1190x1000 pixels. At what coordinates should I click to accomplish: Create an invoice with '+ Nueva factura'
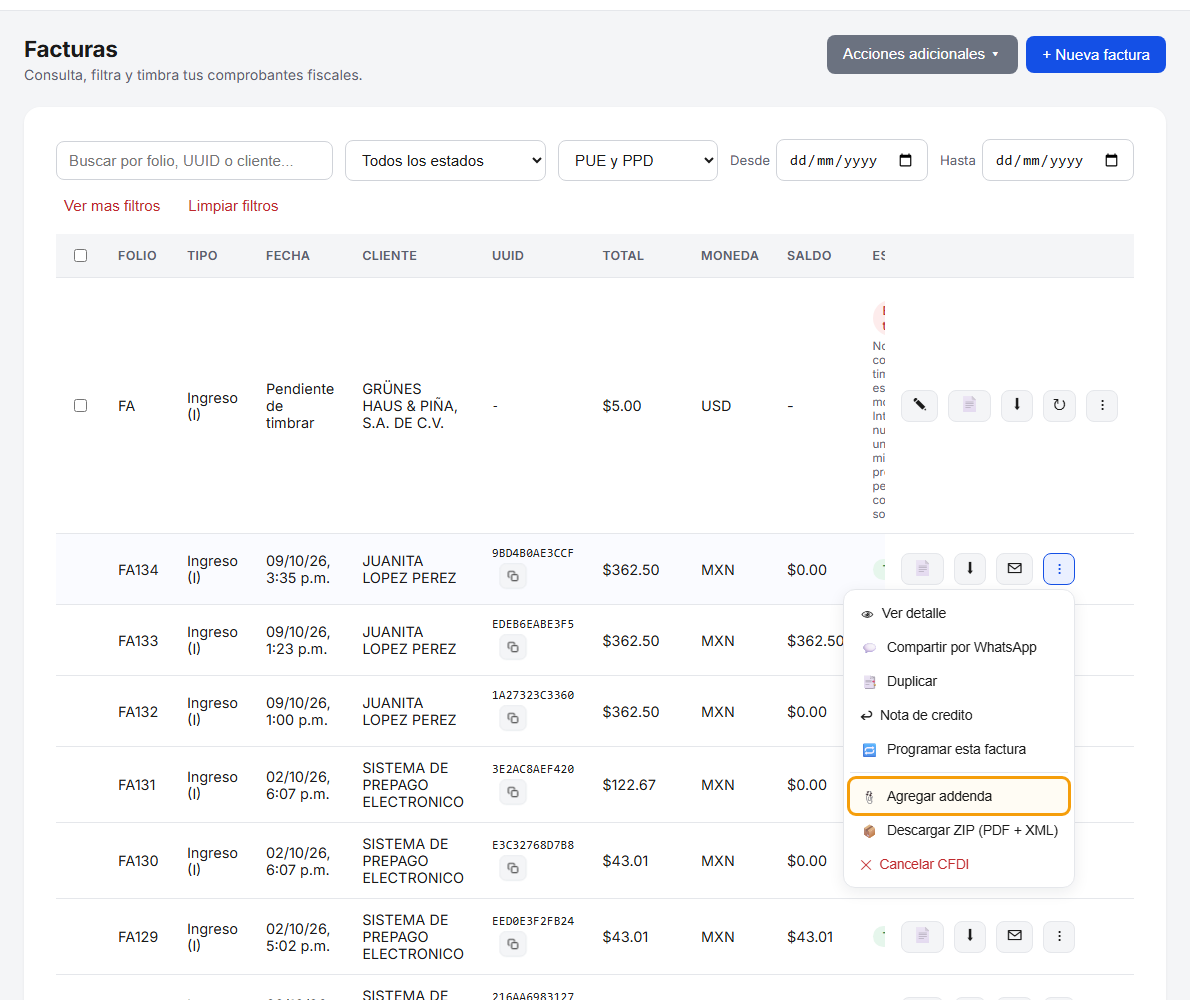[x=1095, y=55]
